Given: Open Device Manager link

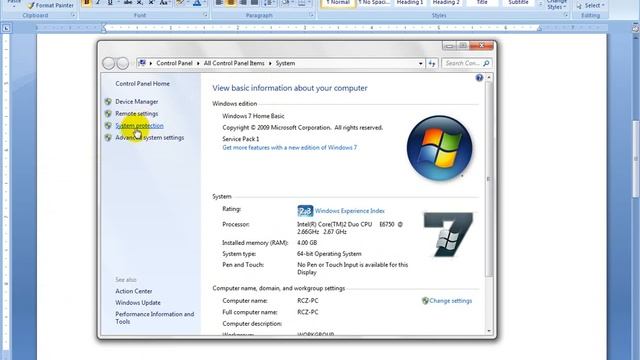Looking at the screenshot, I should pos(137,102).
